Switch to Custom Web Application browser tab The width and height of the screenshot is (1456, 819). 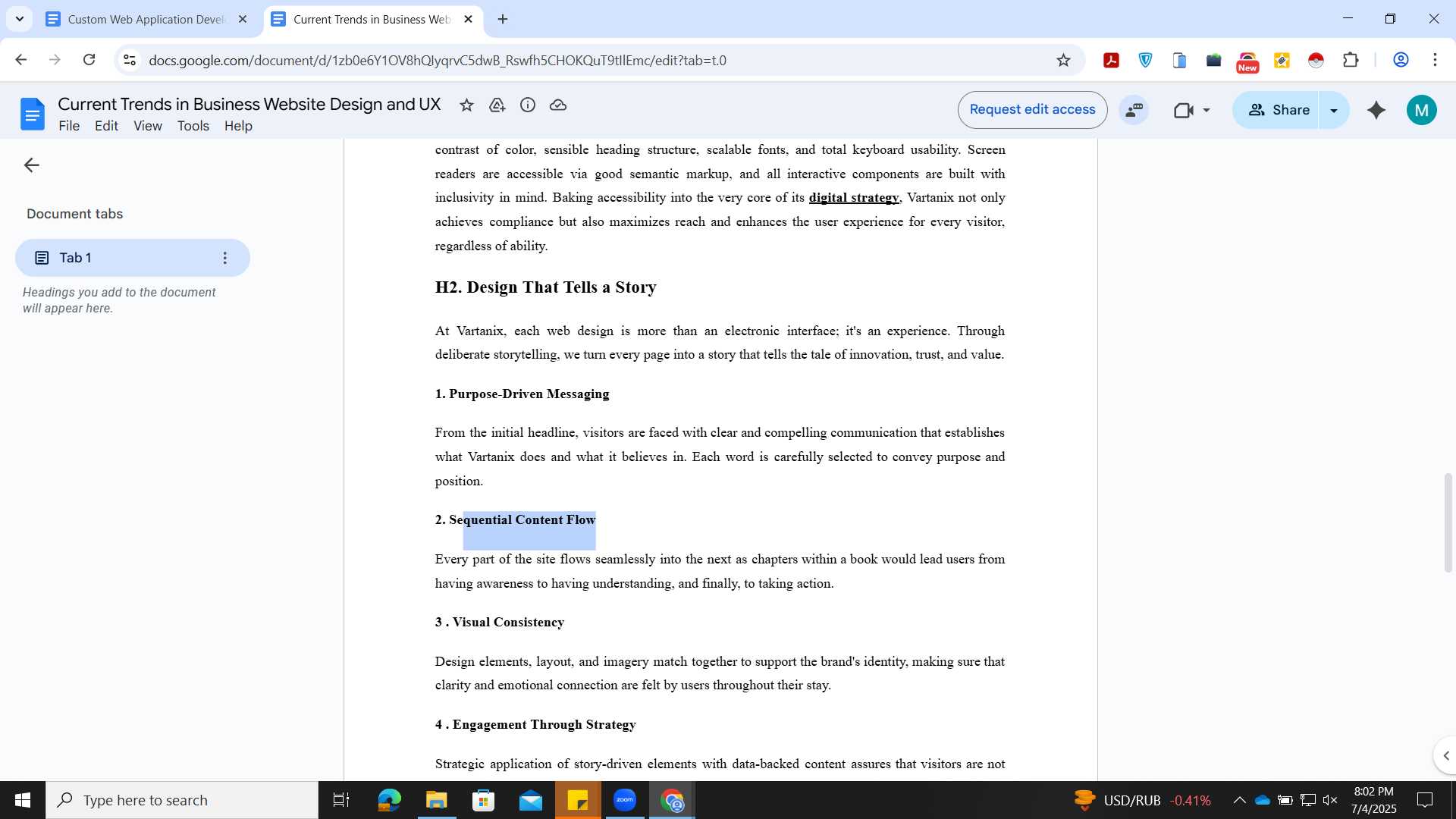click(x=147, y=19)
